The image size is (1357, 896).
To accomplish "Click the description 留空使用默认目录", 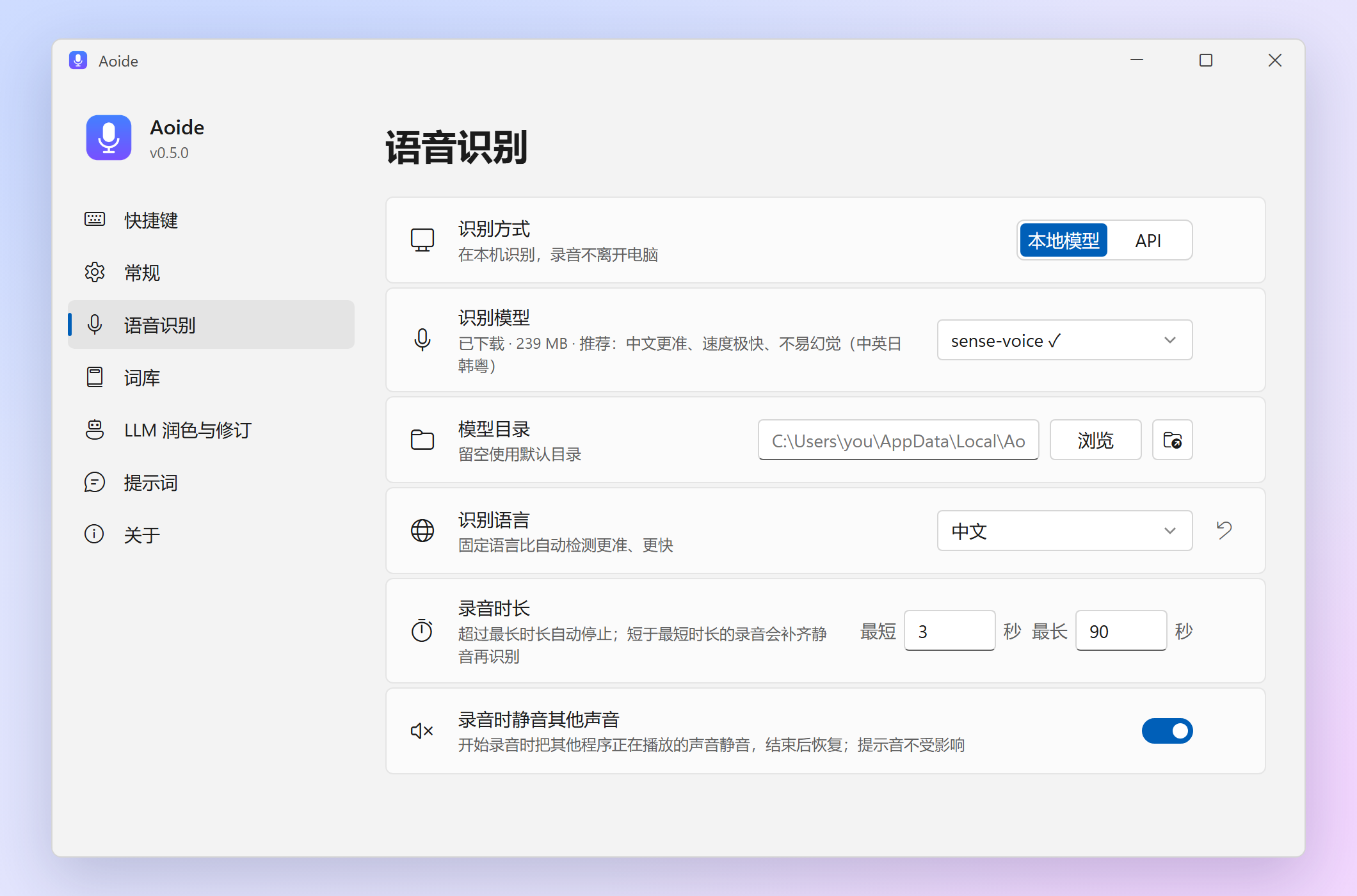I will point(520,454).
